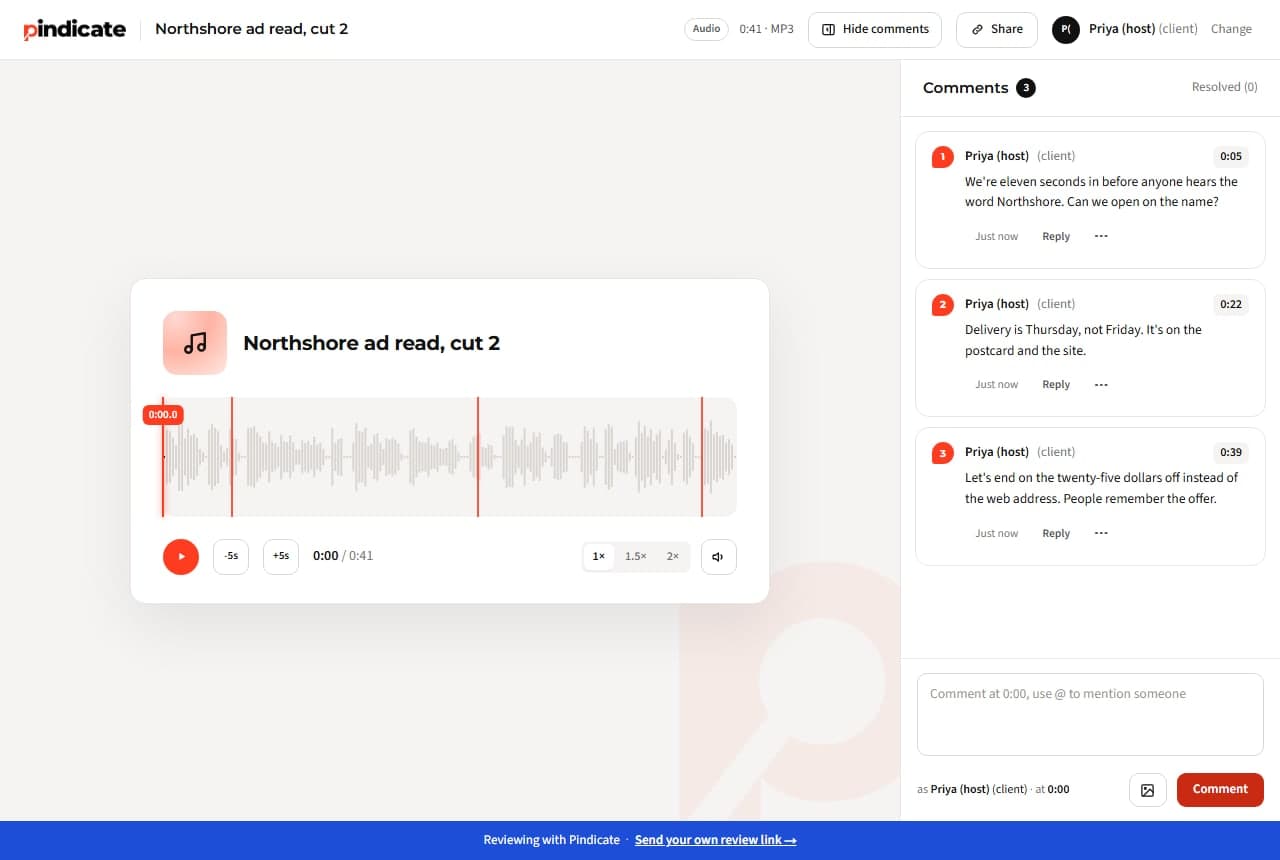Click the header title Northshore ad read, cut 2
The width and height of the screenshot is (1280, 860).
pos(252,29)
